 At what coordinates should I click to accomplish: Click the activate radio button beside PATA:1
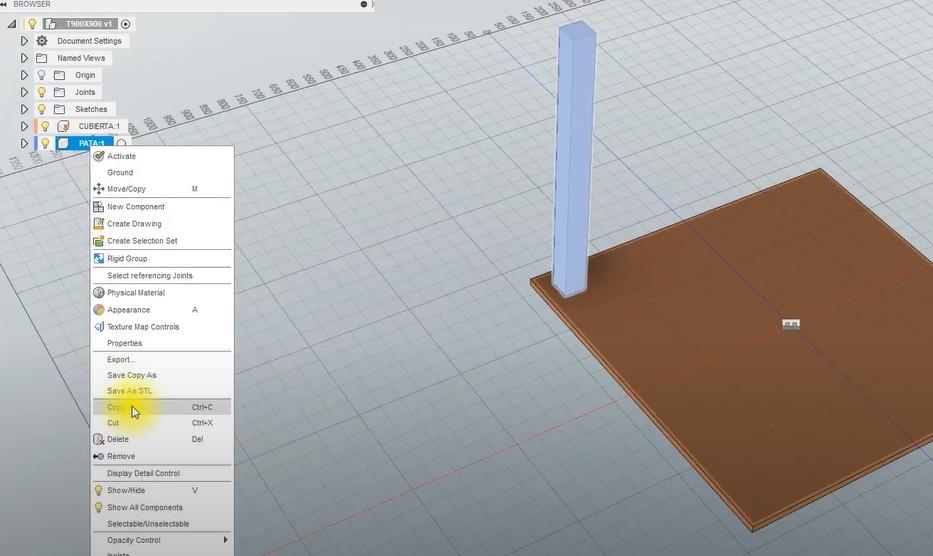tap(121, 143)
